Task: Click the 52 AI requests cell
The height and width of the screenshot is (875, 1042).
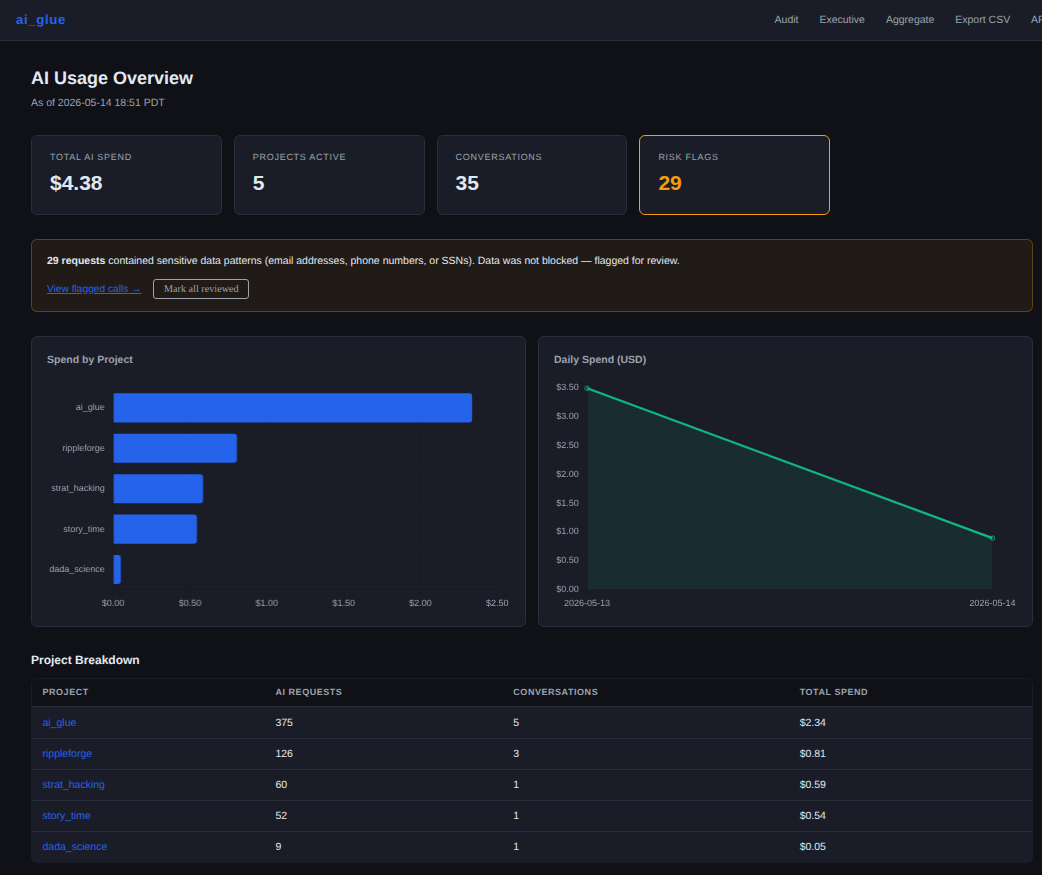Action: coord(281,816)
